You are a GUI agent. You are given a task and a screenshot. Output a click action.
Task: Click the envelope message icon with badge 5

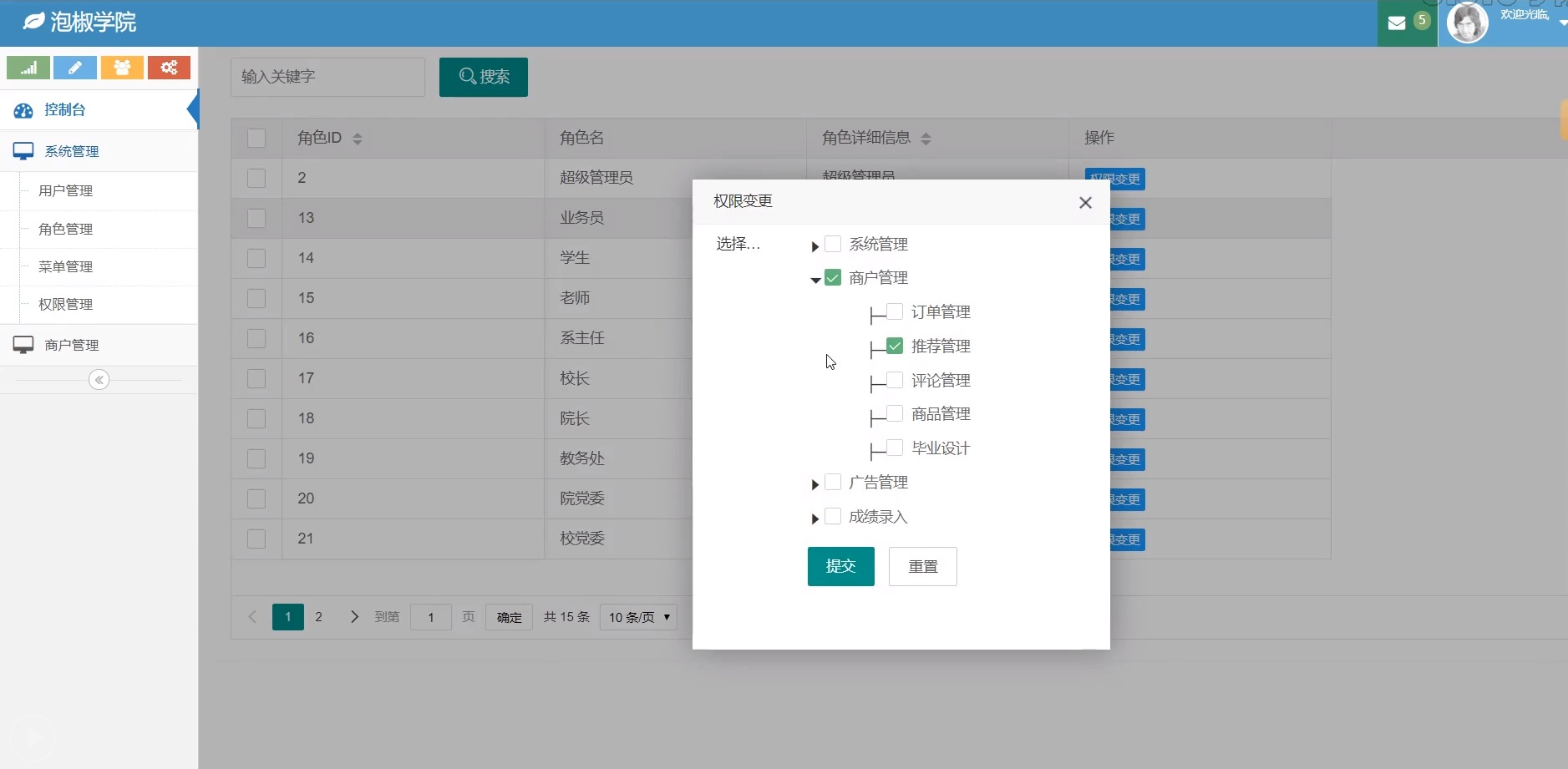[x=1398, y=22]
